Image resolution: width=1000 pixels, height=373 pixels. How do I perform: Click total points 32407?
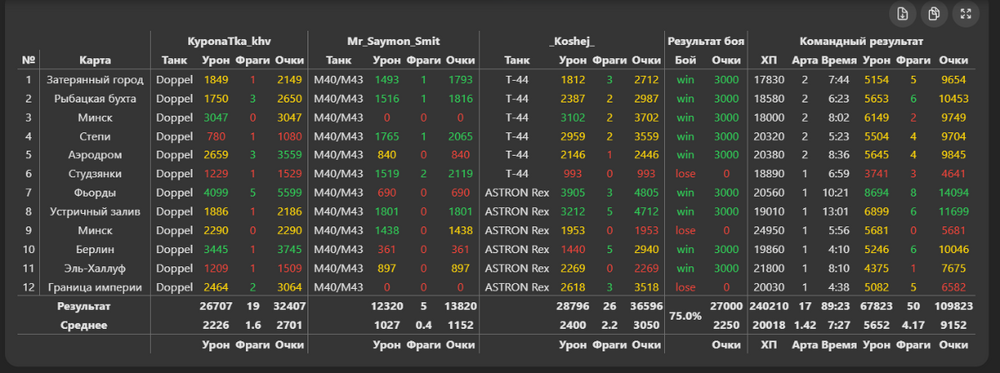point(290,307)
